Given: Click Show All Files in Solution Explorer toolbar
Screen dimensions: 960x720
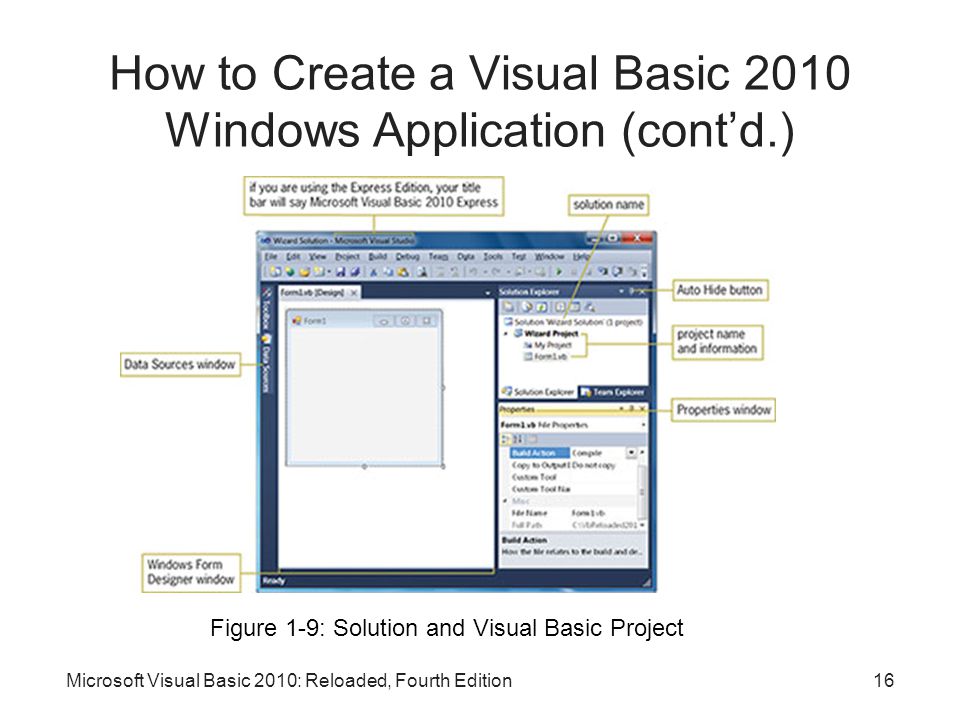Looking at the screenshot, I should pos(527,307).
